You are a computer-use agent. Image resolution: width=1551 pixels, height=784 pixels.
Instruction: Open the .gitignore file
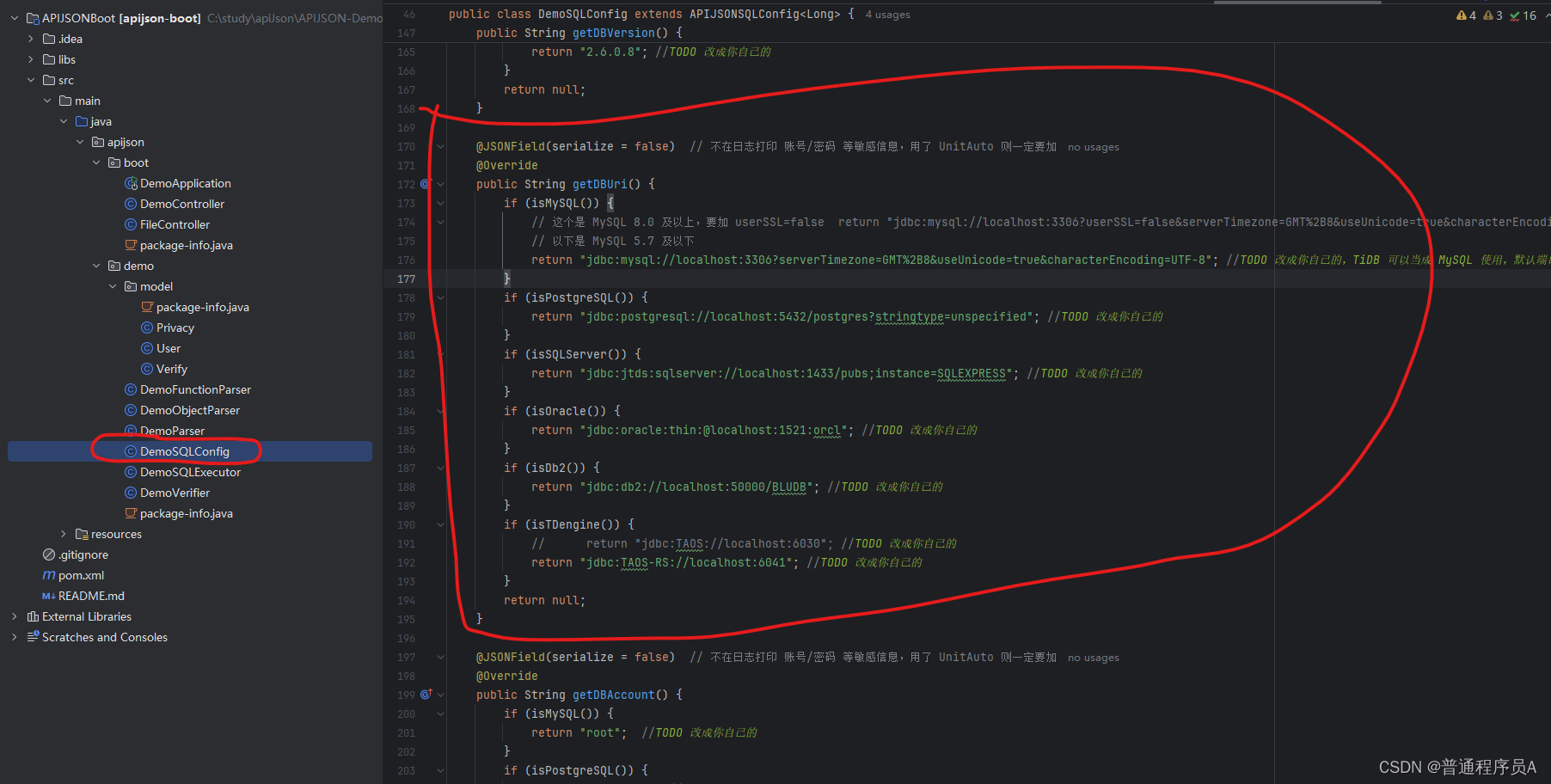(x=83, y=554)
